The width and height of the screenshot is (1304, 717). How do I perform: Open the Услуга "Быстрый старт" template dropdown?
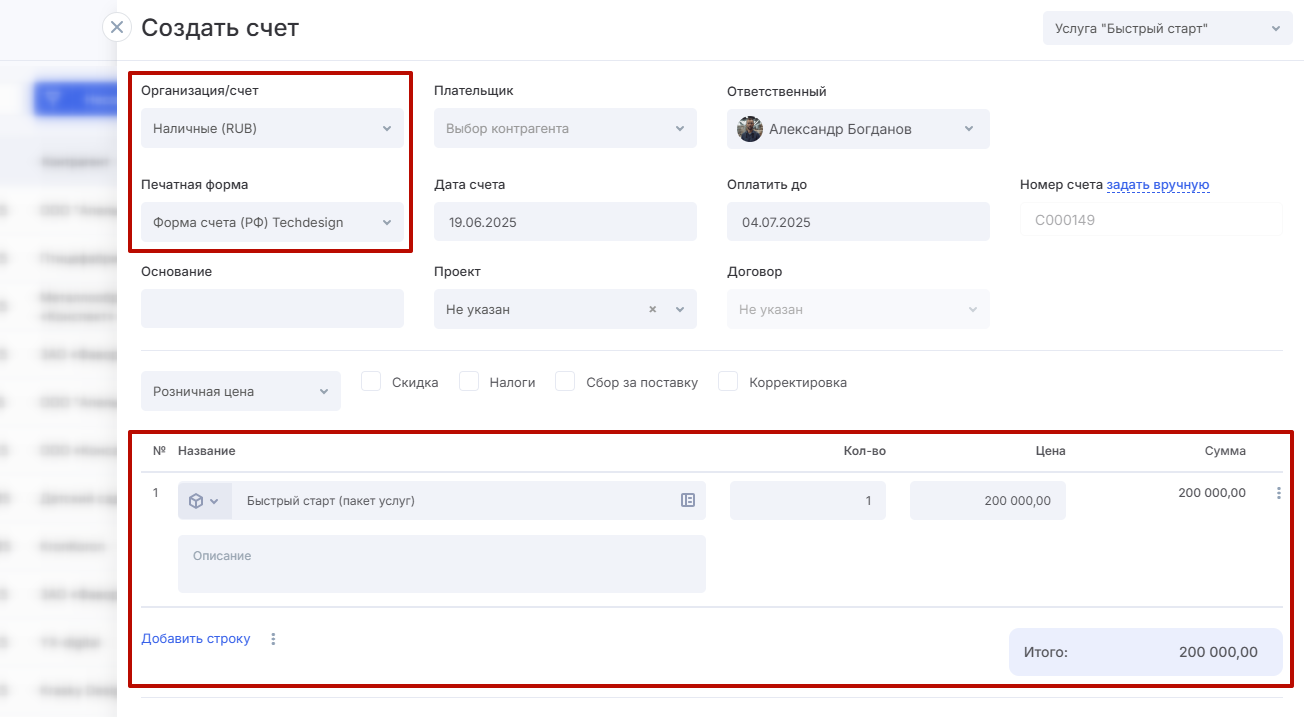(x=1166, y=29)
